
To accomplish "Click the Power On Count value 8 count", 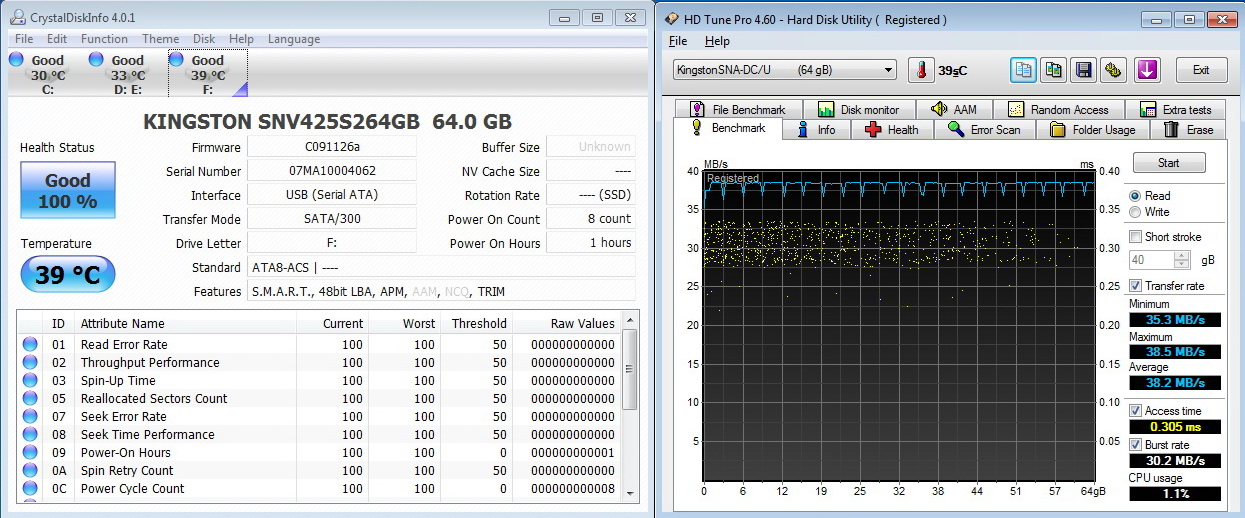I will click(591, 219).
